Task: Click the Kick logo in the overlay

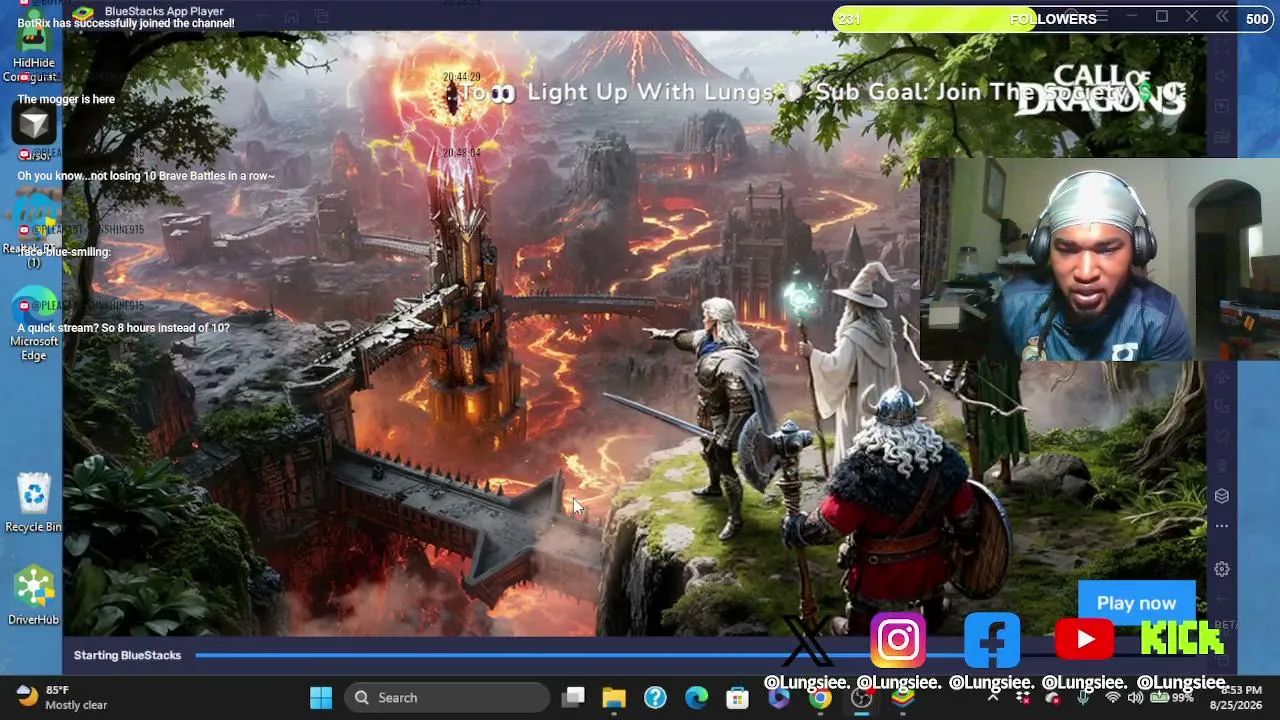Action: (x=1182, y=638)
